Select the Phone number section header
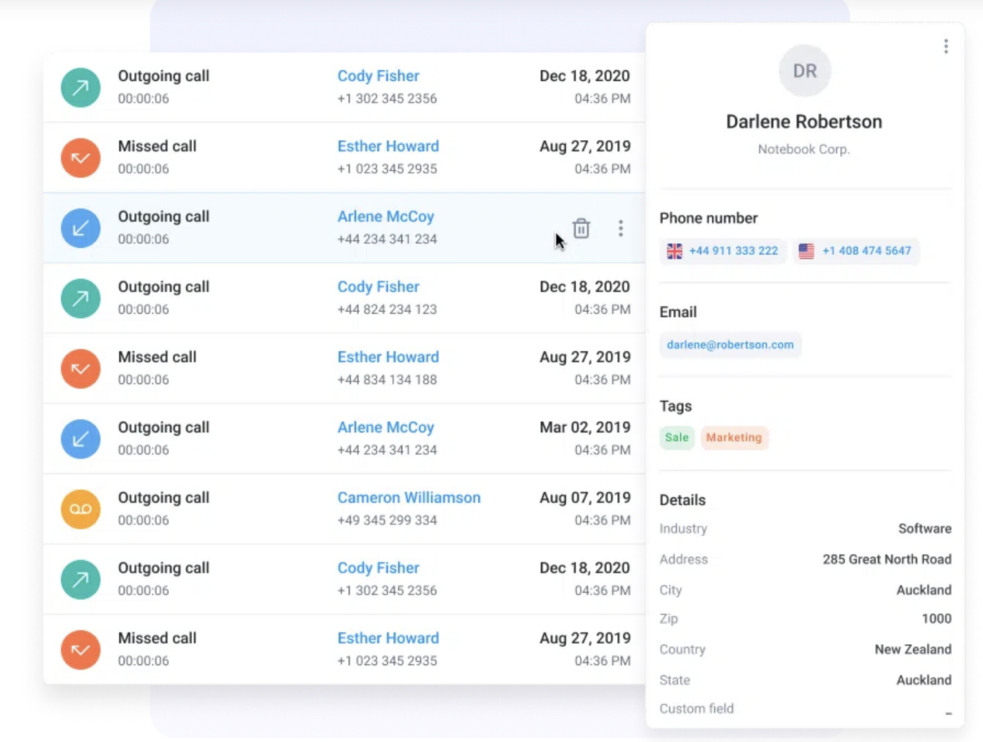The height and width of the screenshot is (742, 983). pyautogui.click(x=708, y=218)
